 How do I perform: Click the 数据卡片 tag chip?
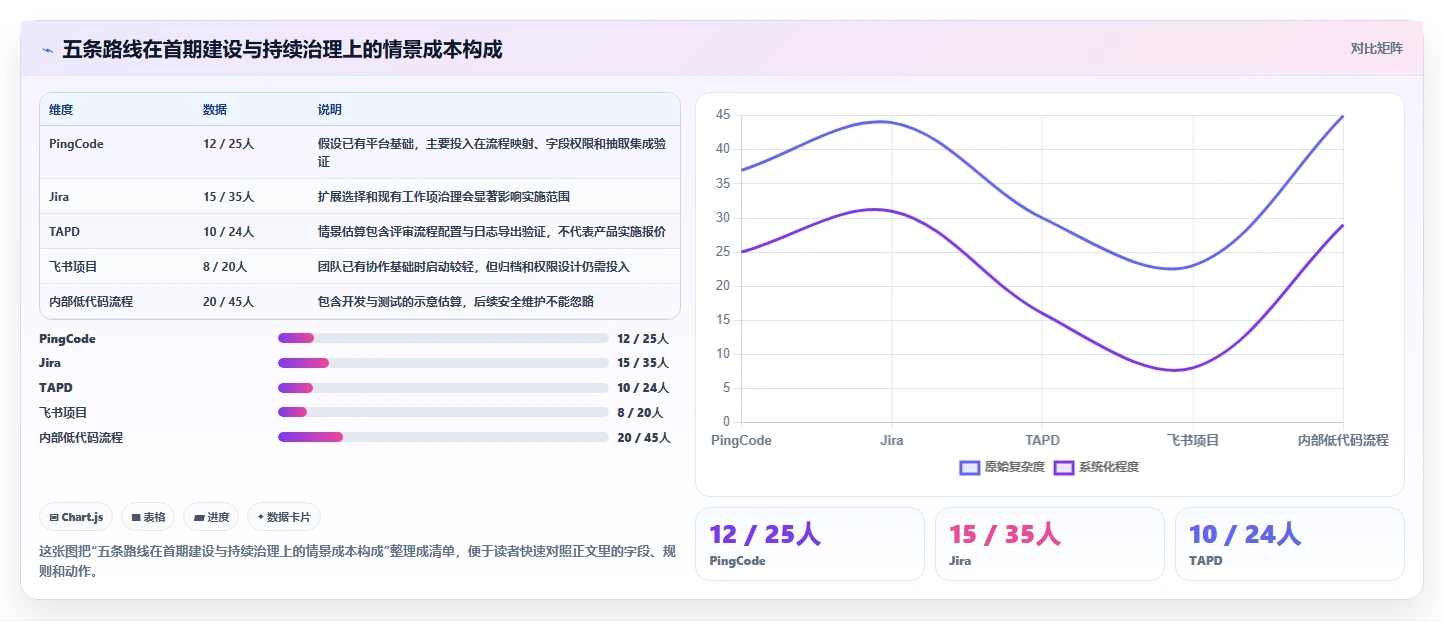(284, 517)
